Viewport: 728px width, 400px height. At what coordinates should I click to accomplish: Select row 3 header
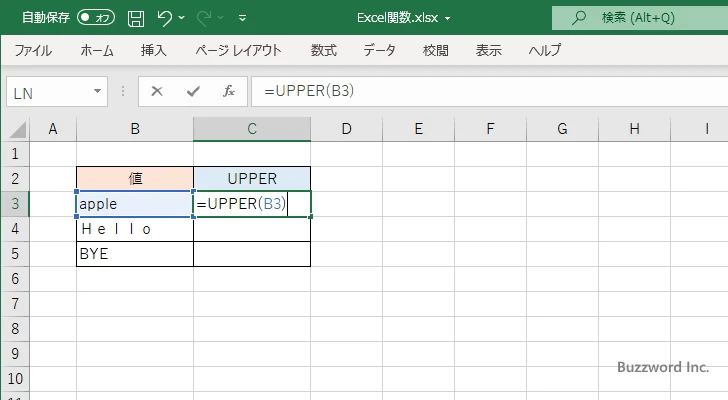[15, 204]
